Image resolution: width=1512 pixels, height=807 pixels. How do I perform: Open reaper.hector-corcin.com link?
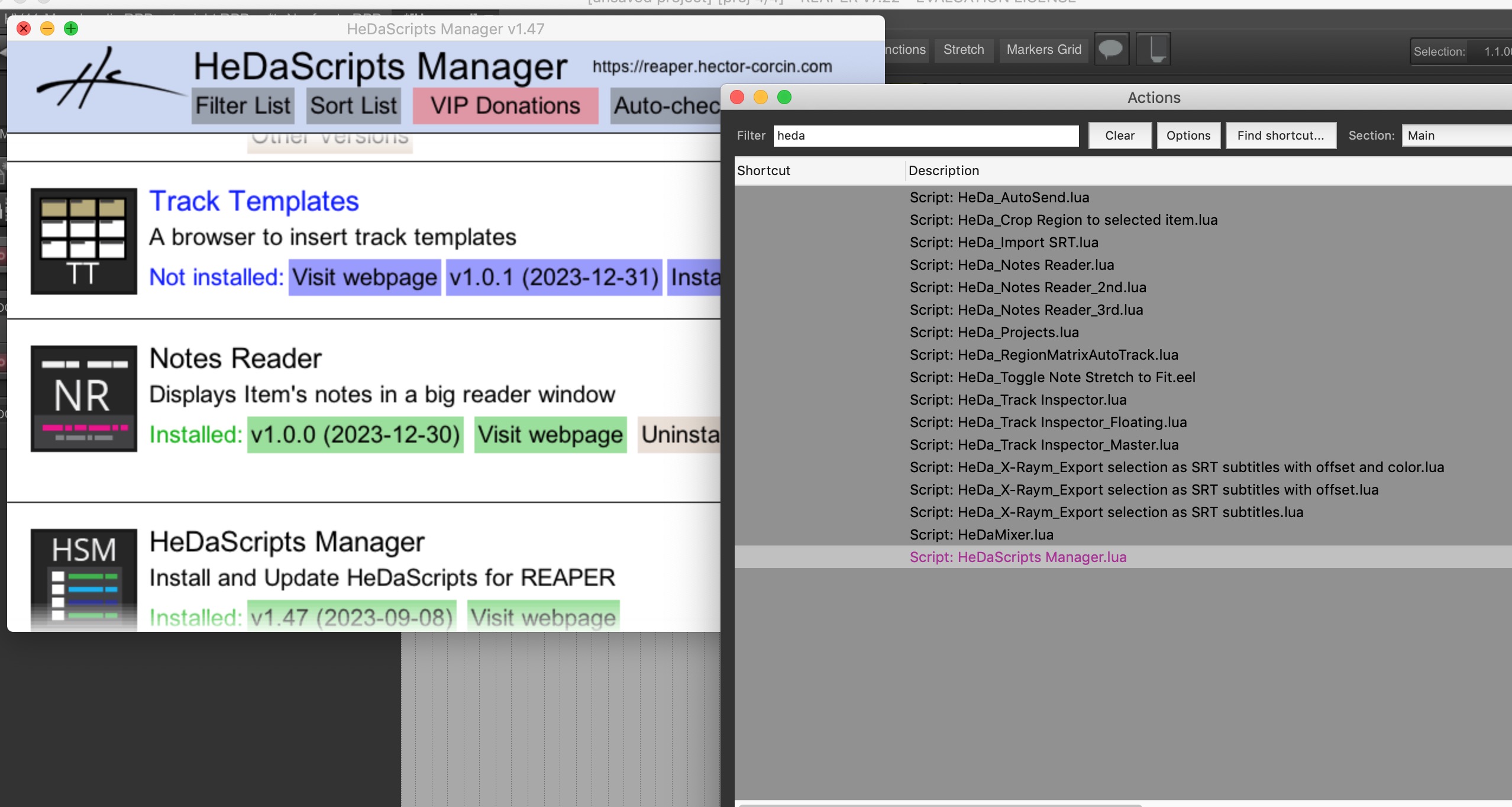(x=712, y=67)
